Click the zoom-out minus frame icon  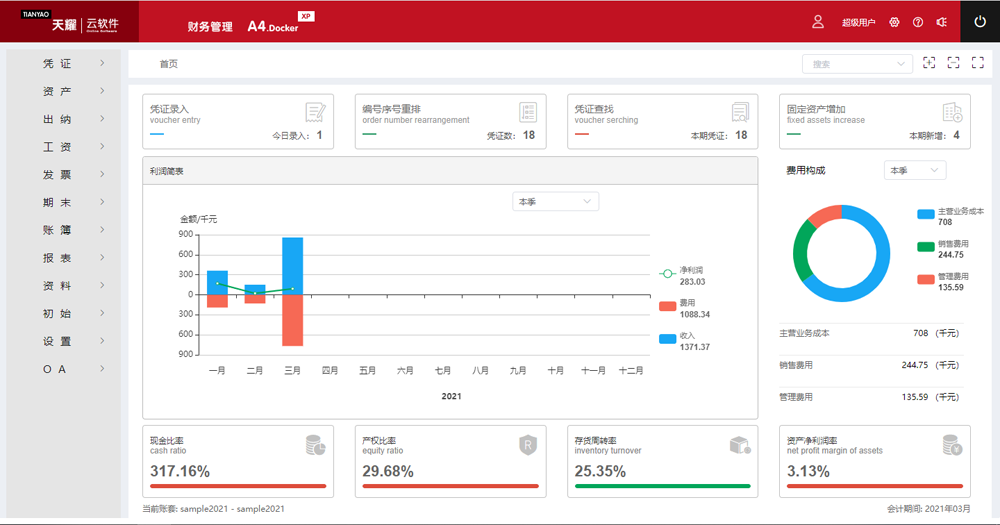[x=953, y=63]
